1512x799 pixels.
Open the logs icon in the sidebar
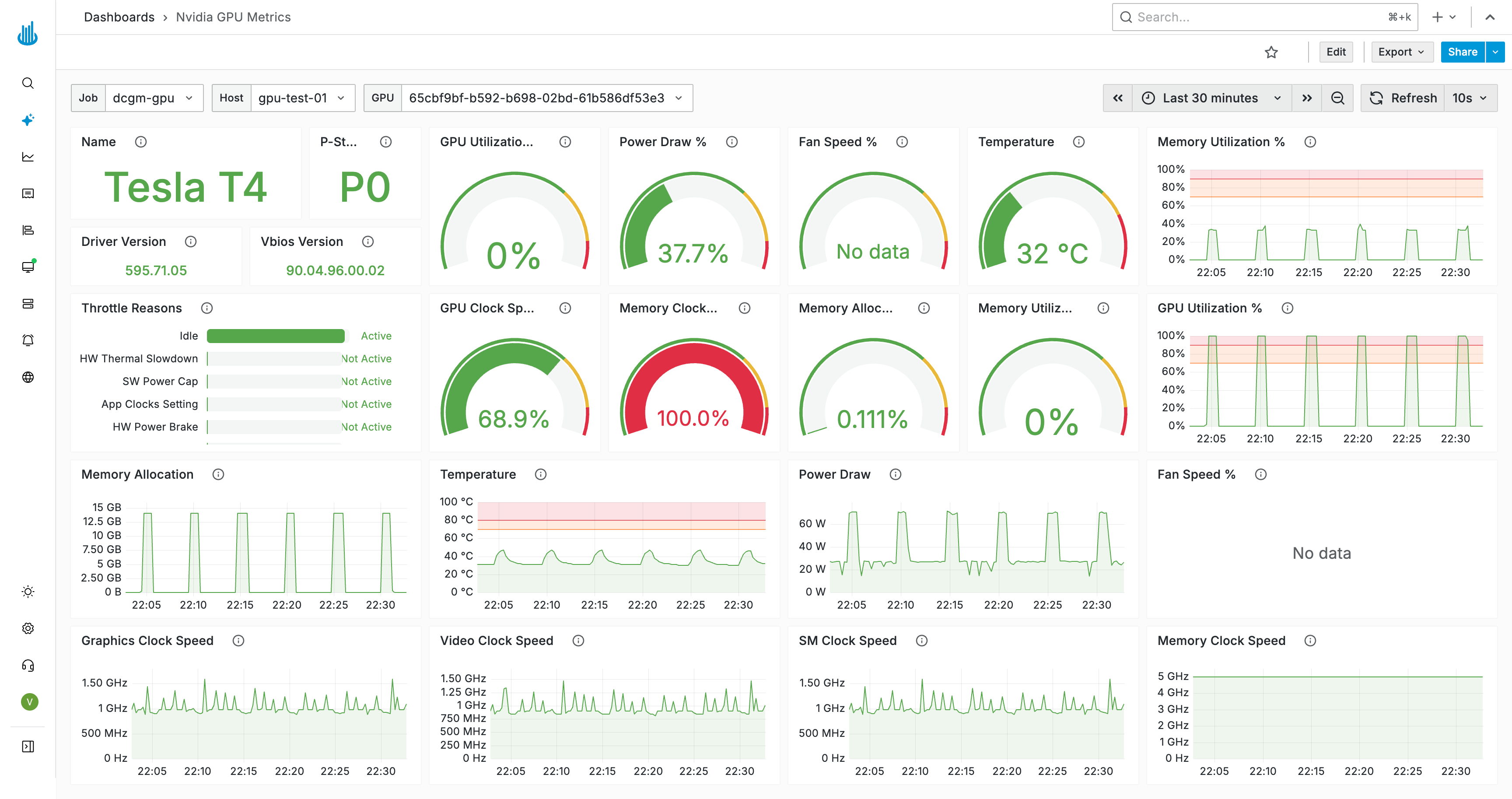(x=28, y=194)
